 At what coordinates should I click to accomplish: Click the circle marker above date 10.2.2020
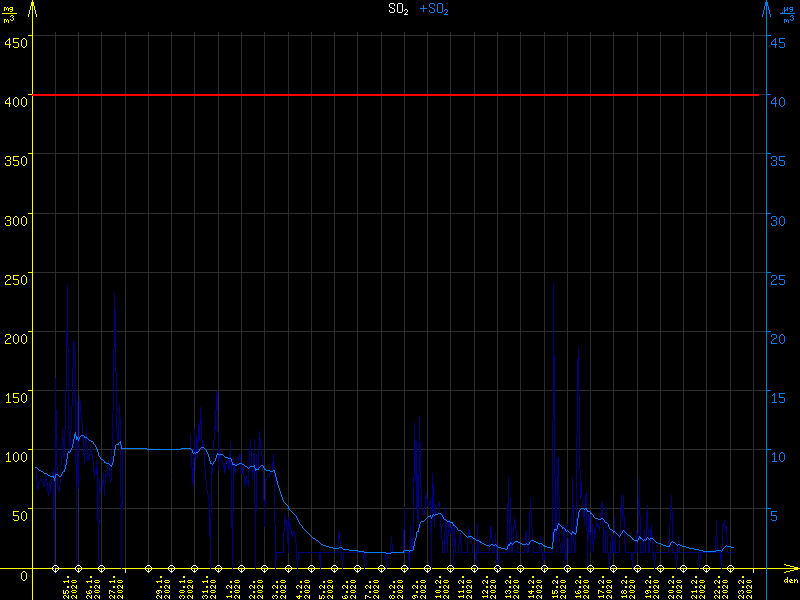[427, 569]
